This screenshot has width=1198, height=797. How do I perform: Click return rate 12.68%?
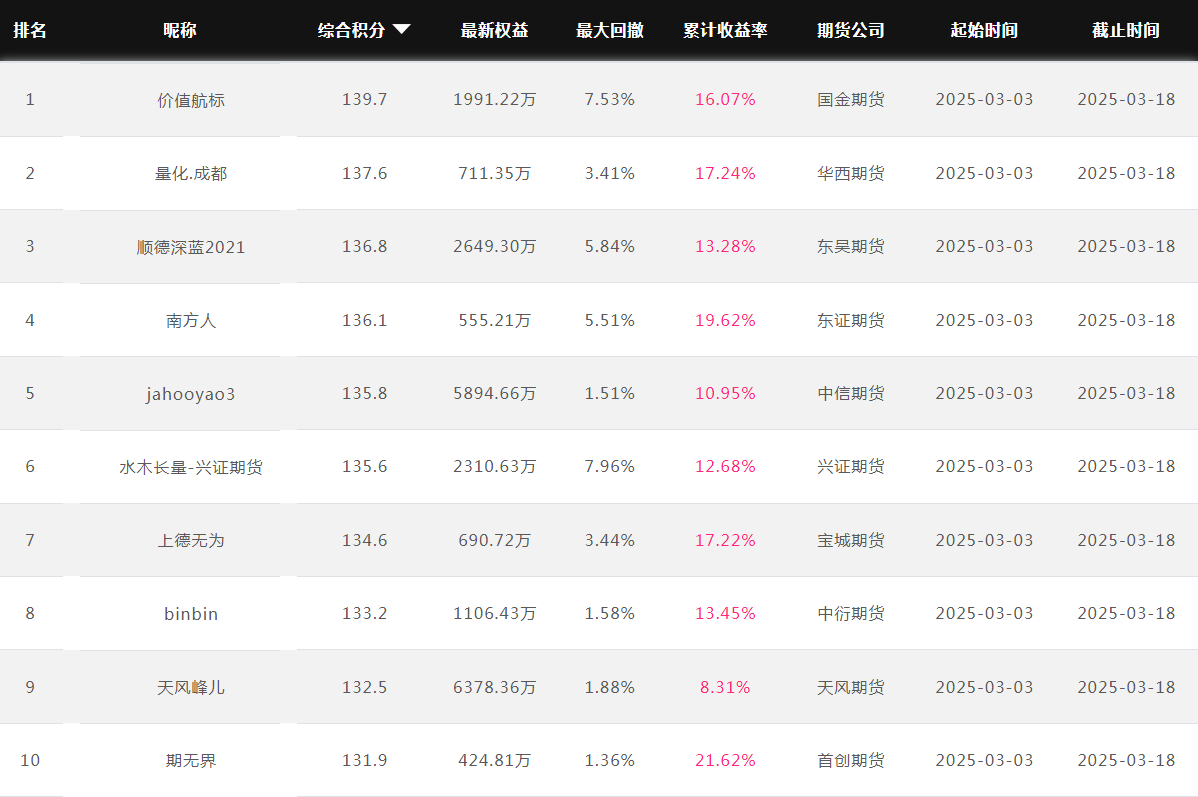[x=725, y=466]
